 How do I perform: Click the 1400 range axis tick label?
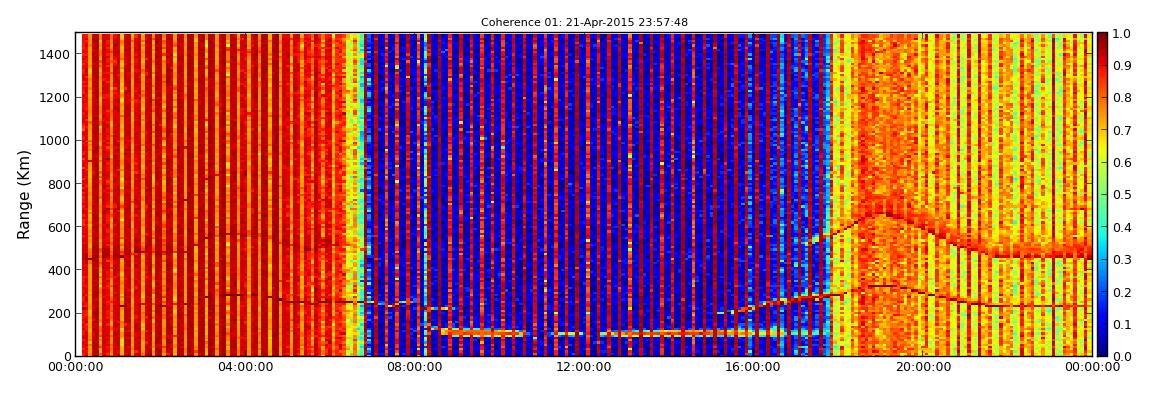[x=56, y=54]
